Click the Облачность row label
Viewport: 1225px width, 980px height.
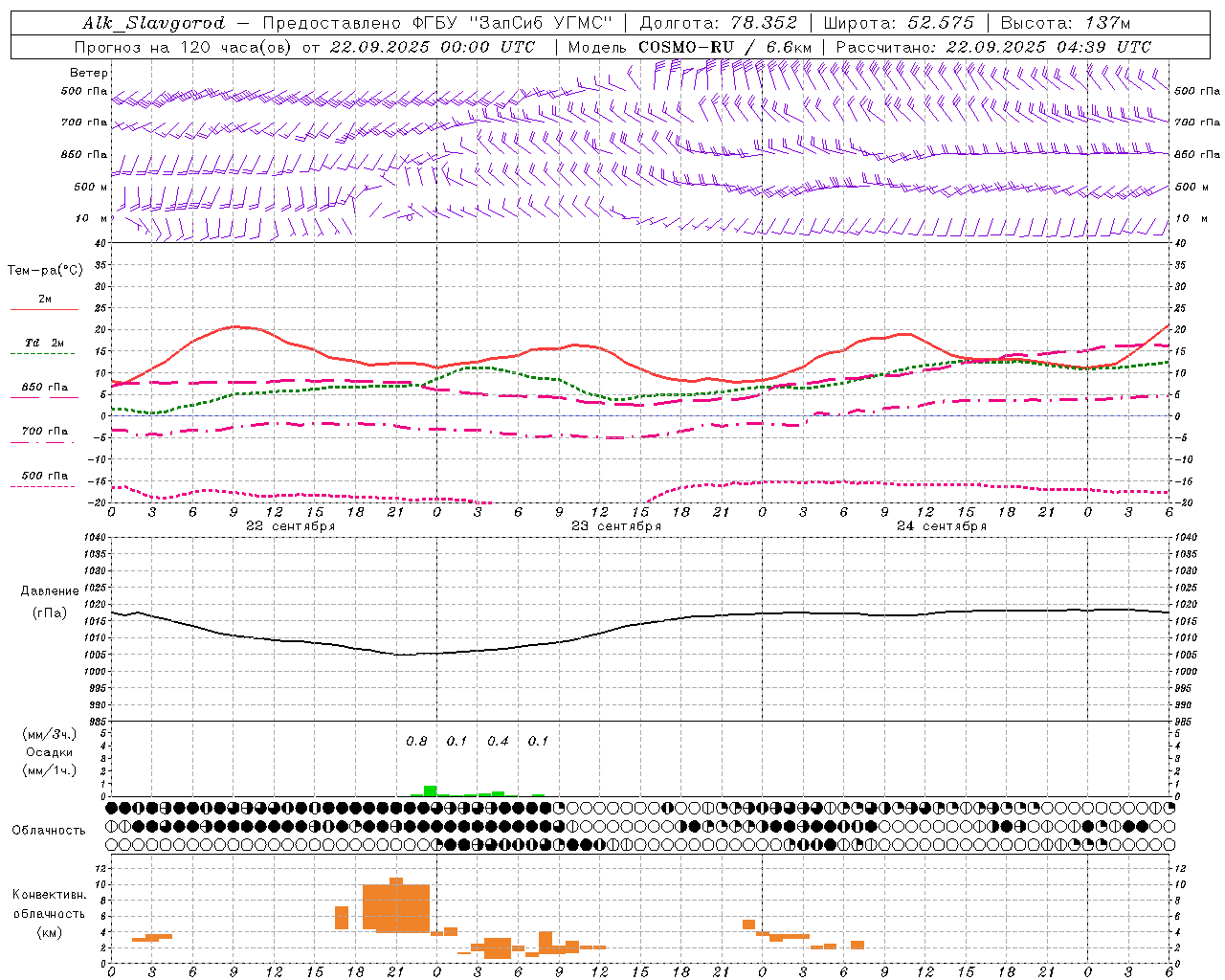tap(48, 831)
